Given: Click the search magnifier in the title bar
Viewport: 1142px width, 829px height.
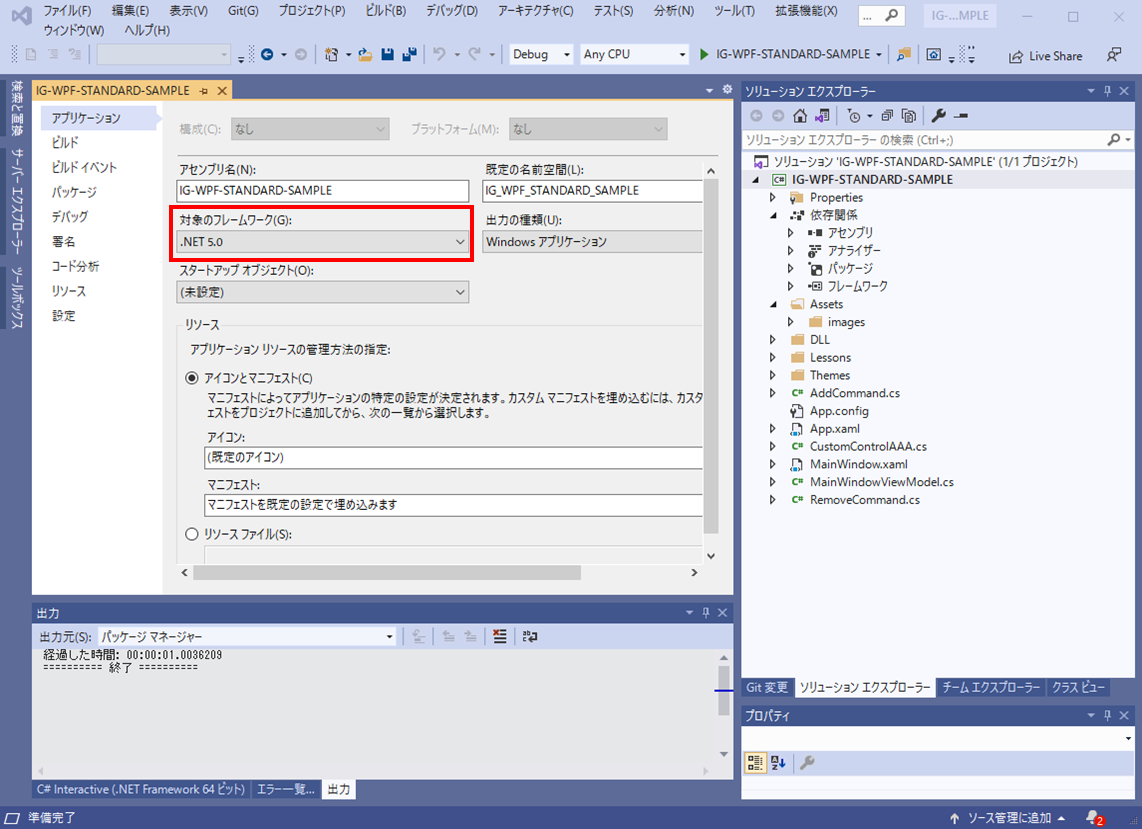Looking at the screenshot, I should (x=891, y=15).
